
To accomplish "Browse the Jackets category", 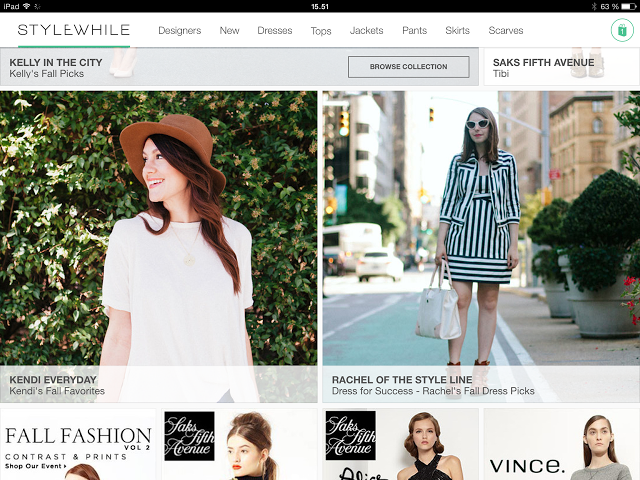I will point(366,31).
